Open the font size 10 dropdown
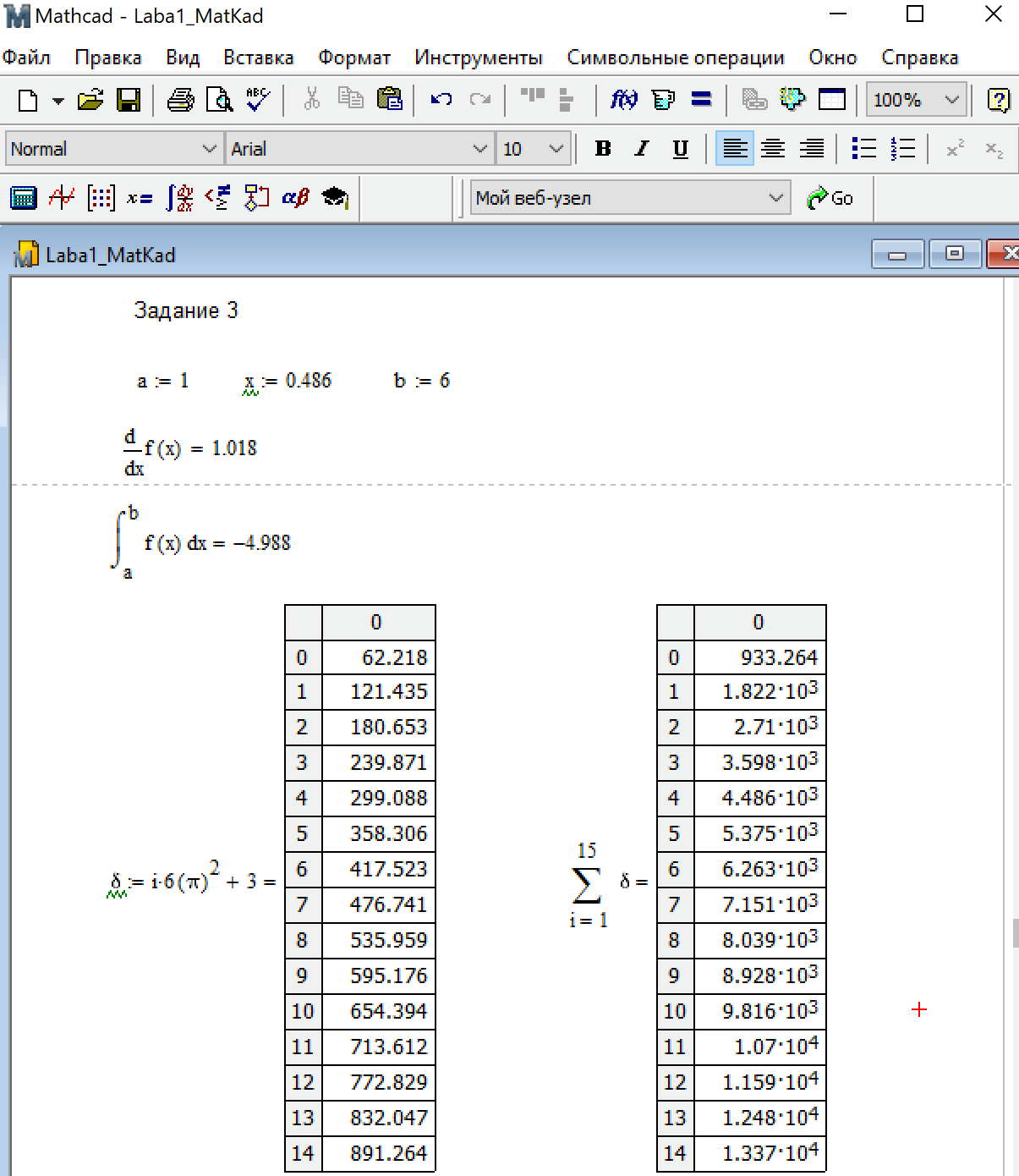 coord(556,149)
